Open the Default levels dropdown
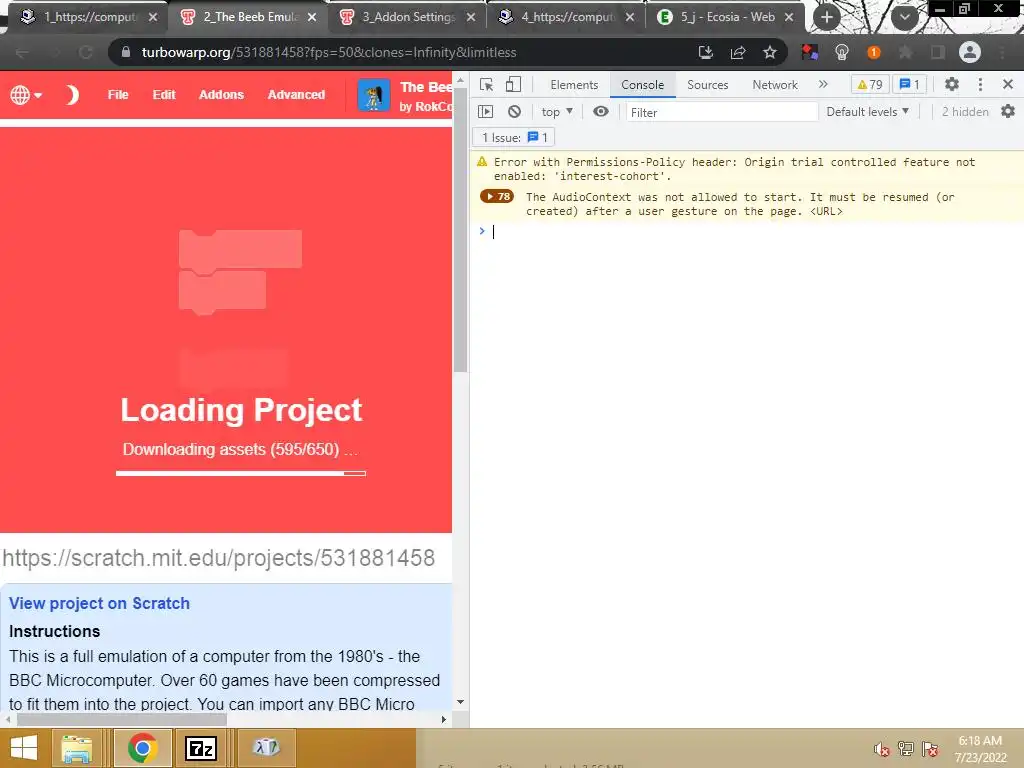The image size is (1024, 768). (867, 112)
